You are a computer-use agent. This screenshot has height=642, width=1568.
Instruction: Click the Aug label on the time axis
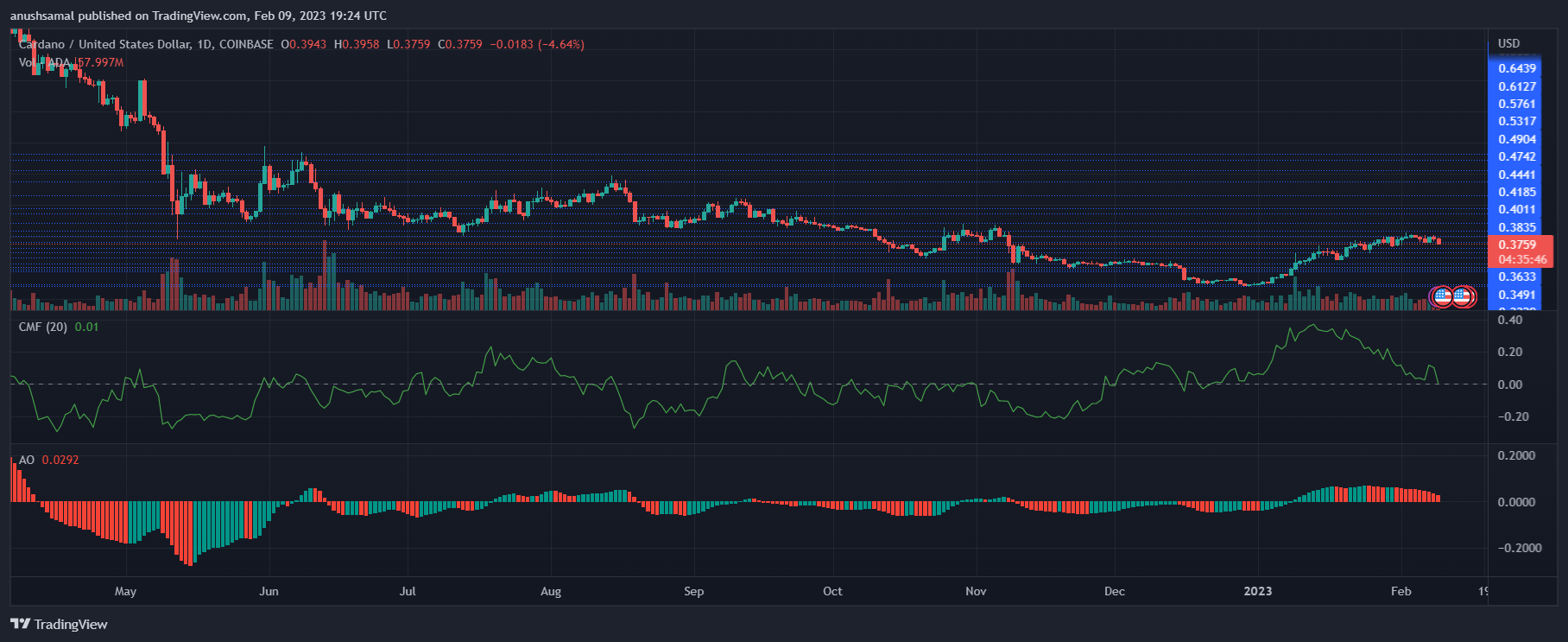tap(551, 591)
